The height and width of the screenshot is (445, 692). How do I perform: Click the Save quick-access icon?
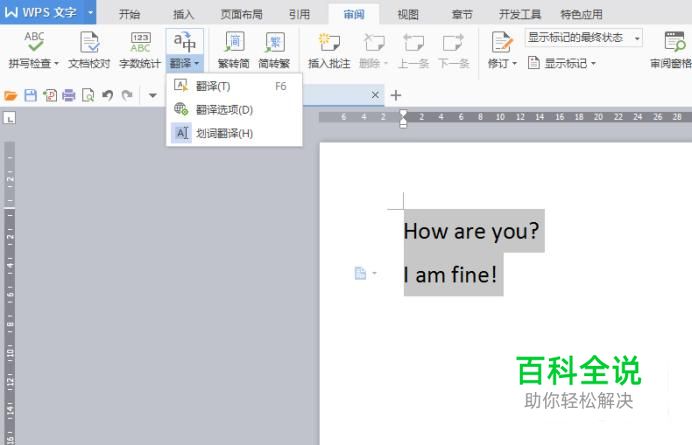[30, 95]
